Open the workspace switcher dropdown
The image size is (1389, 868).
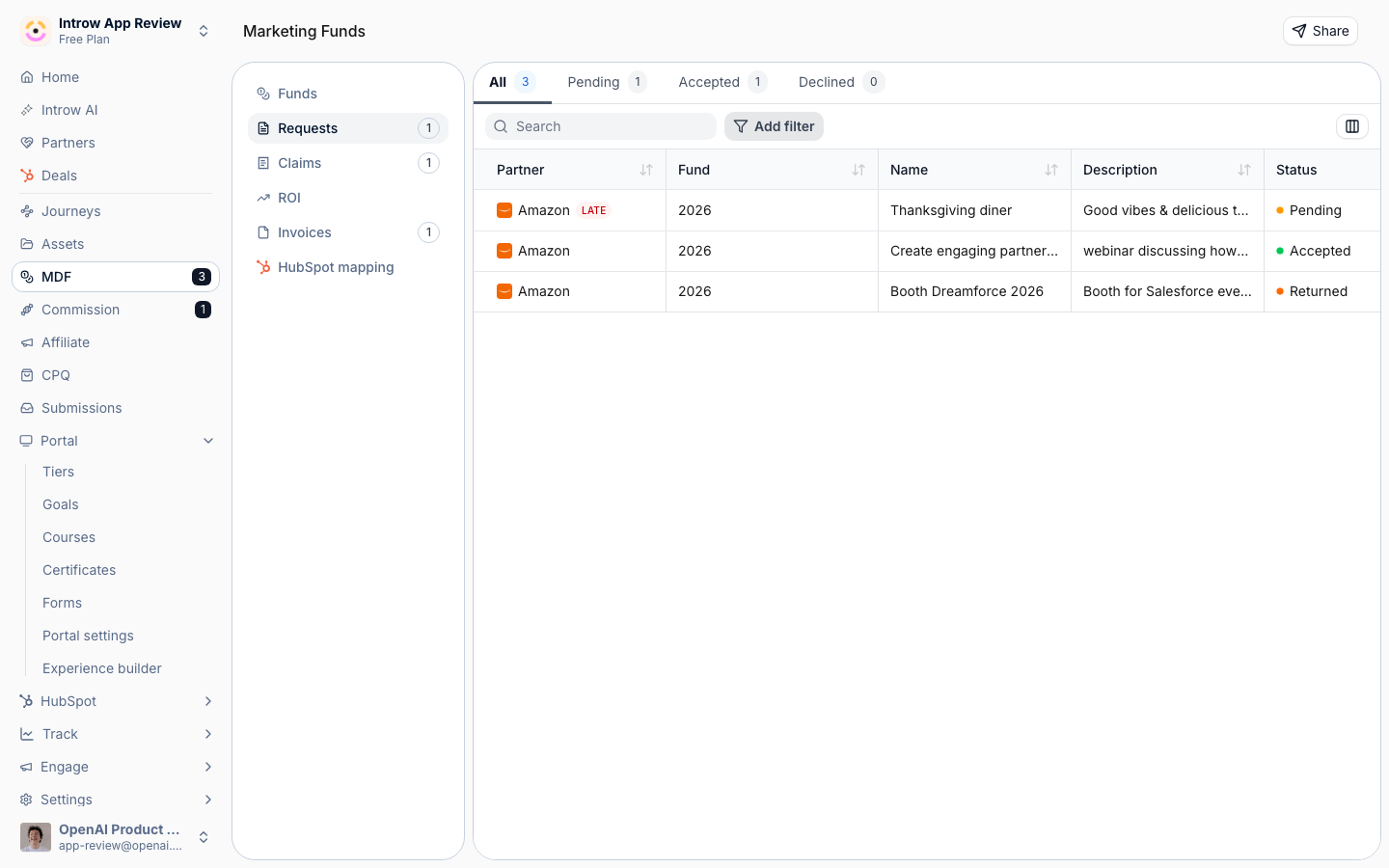pos(204,31)
